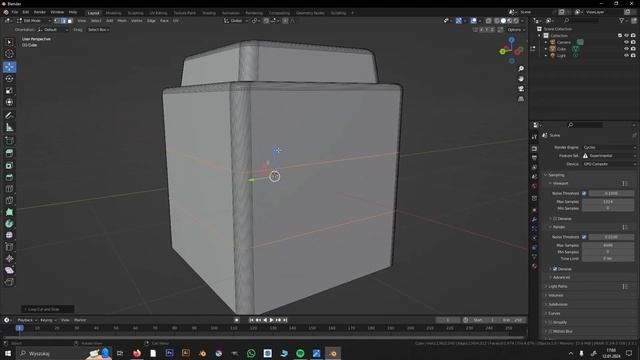Screen dimensions: 640x360
Task: Select the Move tool
Action: (x=9, y=67)
